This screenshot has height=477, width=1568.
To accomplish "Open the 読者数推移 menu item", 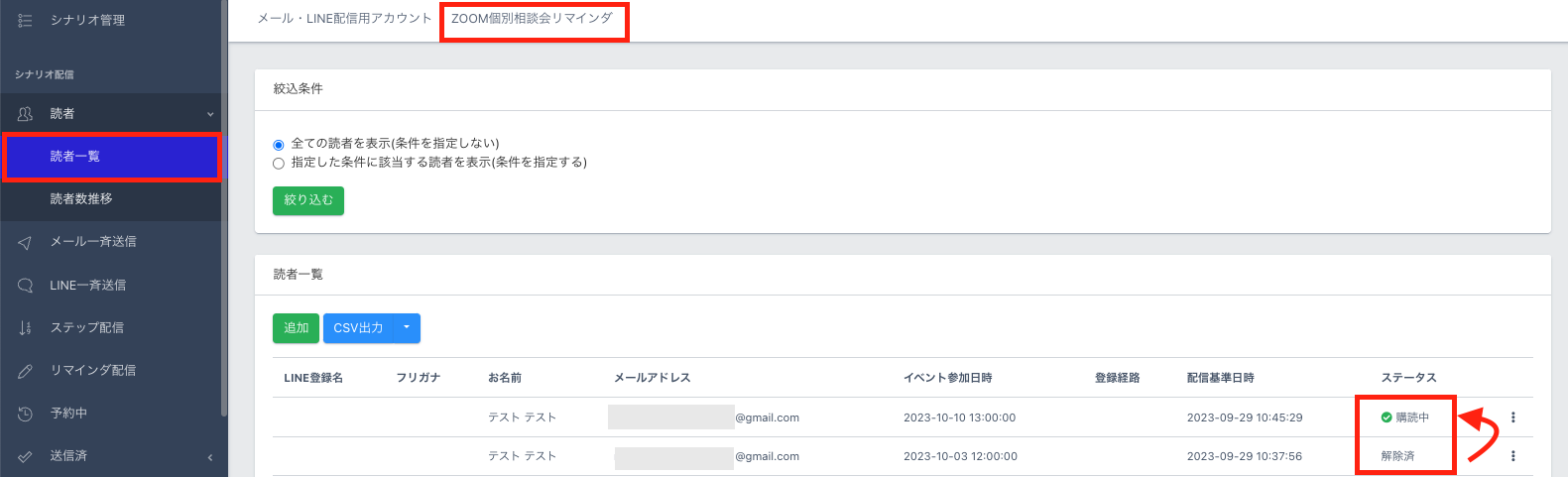I will [x=81, y=199].
